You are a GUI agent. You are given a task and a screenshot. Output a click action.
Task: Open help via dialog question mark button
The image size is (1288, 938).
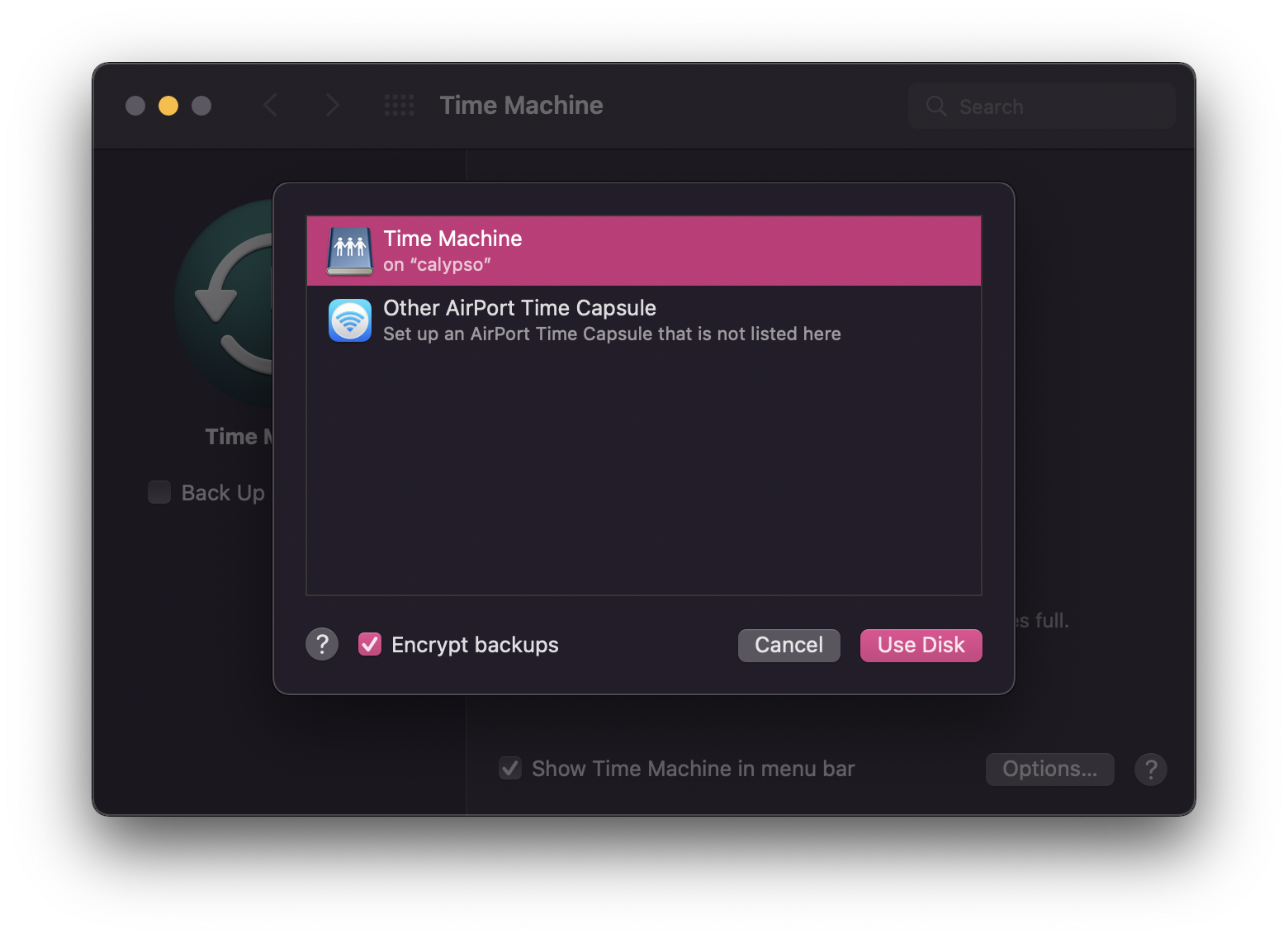322,644
